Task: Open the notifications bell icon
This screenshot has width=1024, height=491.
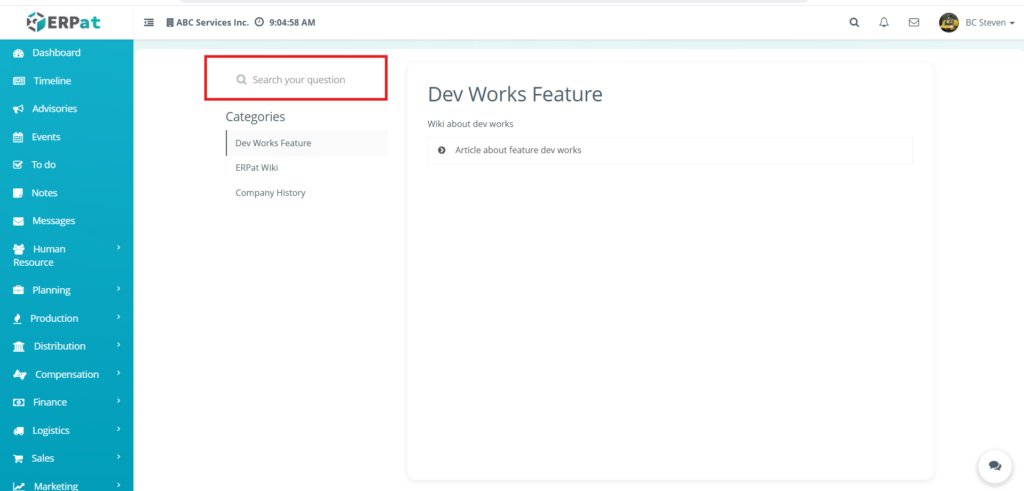Action: [x=883, y=22]
